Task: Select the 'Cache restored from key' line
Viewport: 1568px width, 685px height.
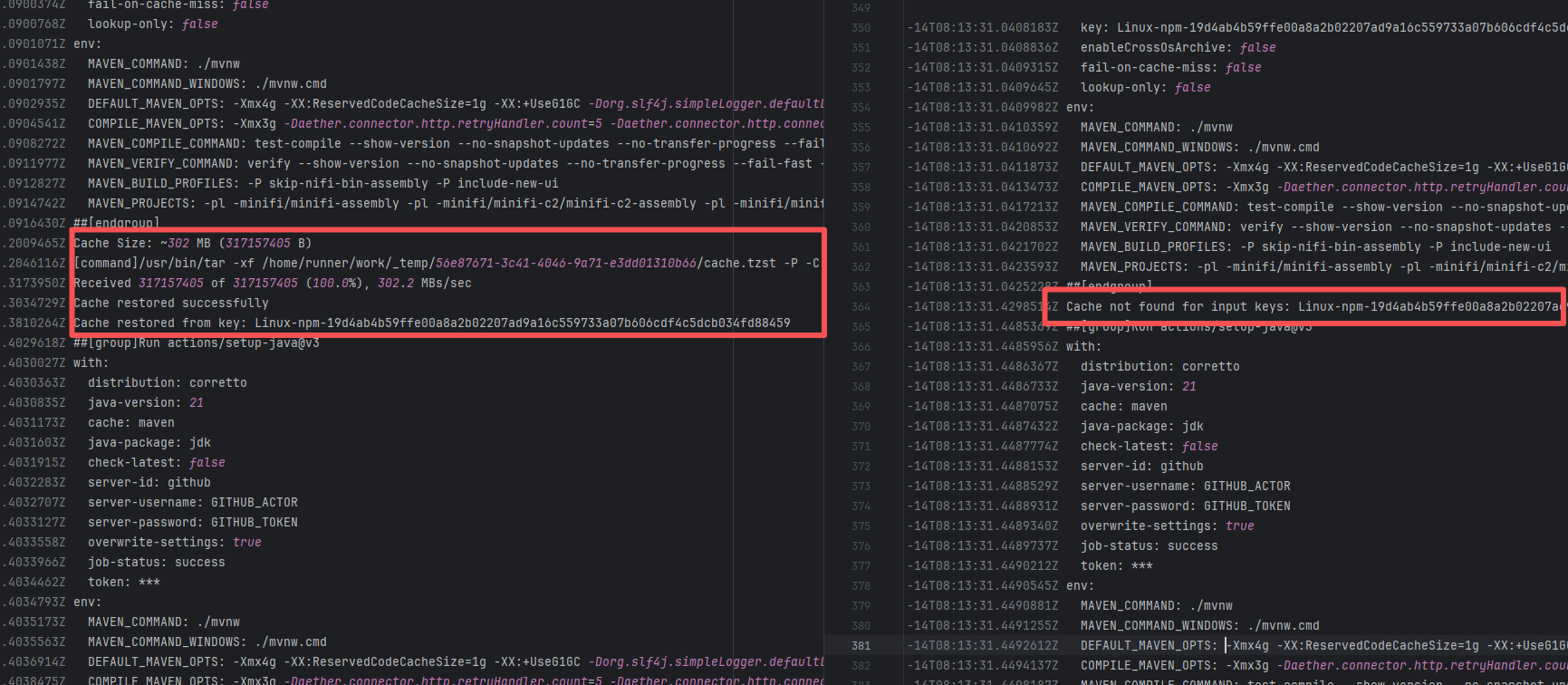Action: pos(431,323)
